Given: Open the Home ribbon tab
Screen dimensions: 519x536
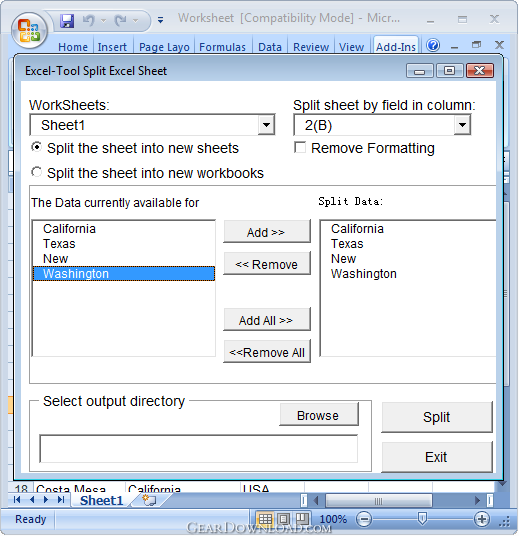Looking at the screenshot, I should click(x=73, y=47).
